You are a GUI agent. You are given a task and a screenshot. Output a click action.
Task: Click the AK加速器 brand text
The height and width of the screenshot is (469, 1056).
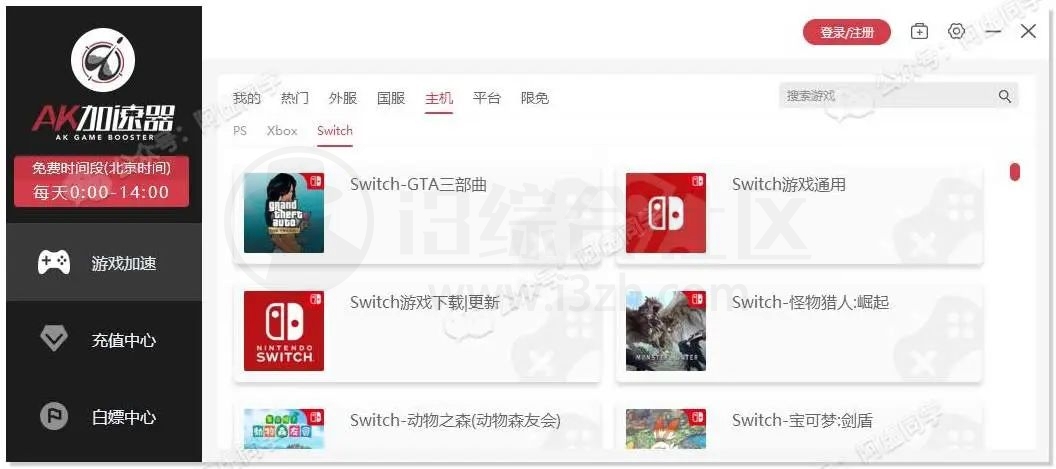coord(104,121)
